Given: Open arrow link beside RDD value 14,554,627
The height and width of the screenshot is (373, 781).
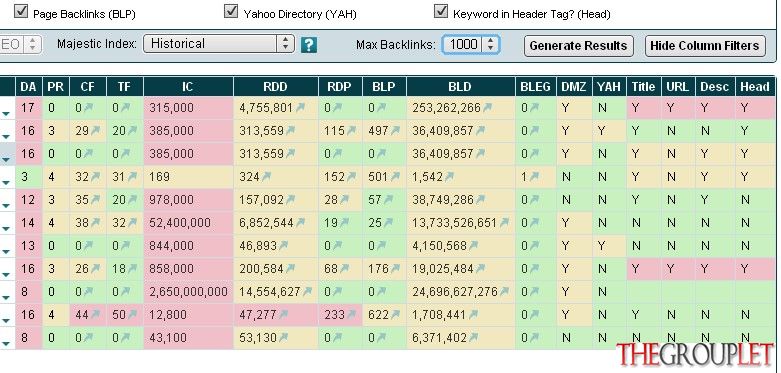Looking at the screenshot, I should click(x=307, y=292).
